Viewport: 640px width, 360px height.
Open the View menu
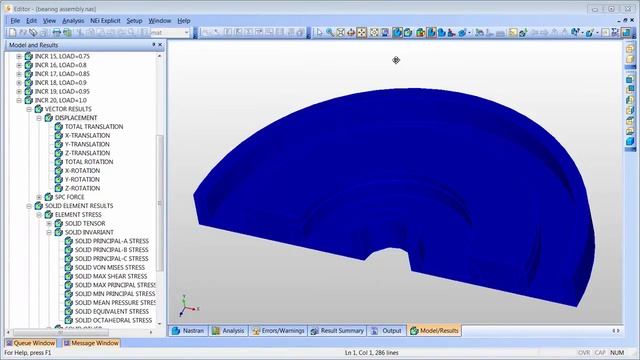click(x=49, y=21)
